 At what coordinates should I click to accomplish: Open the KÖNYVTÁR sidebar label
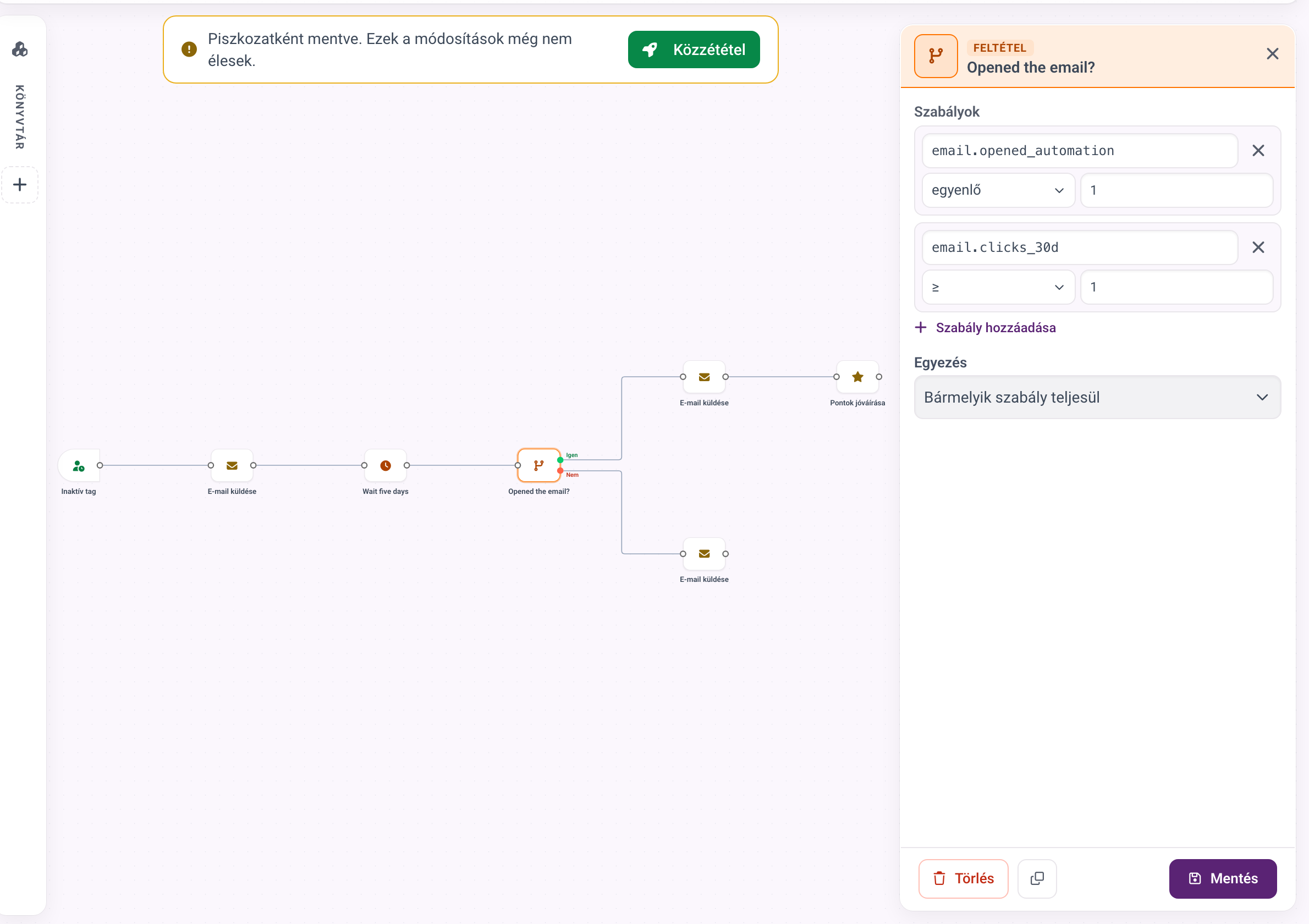coord(20,117)
